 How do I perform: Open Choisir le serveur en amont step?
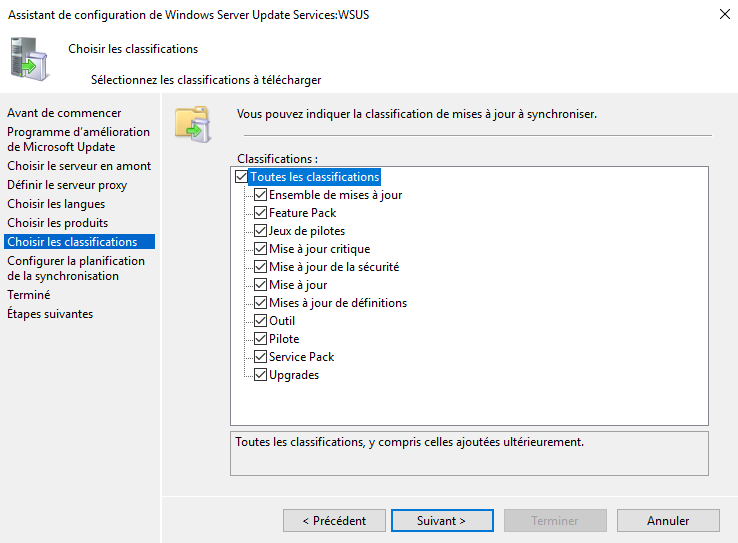tap(79, 166)
